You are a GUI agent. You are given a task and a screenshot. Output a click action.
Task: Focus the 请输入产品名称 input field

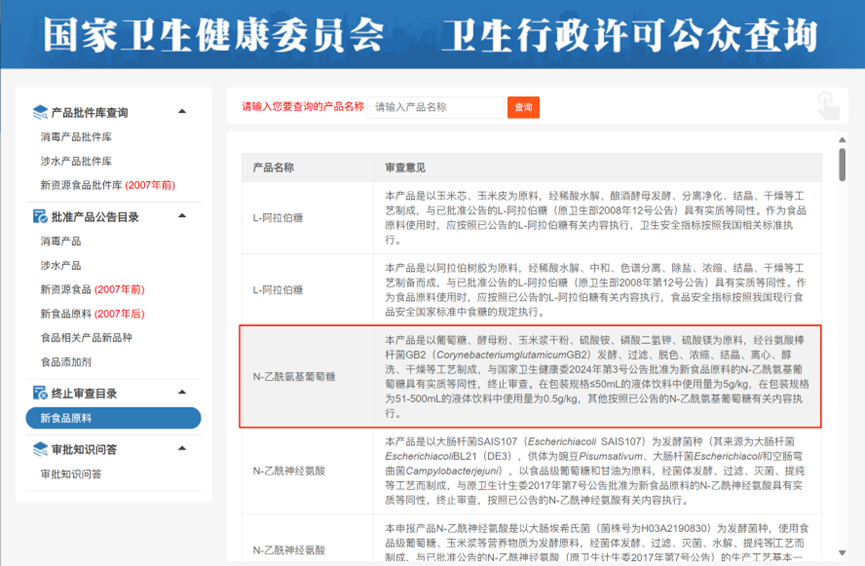pos(436,107)
